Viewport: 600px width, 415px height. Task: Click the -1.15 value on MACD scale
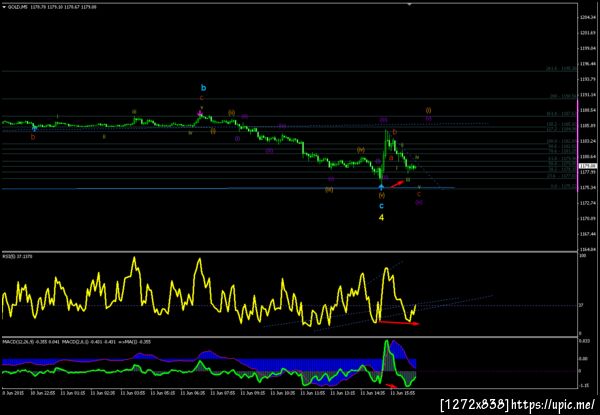coord(584,386)
